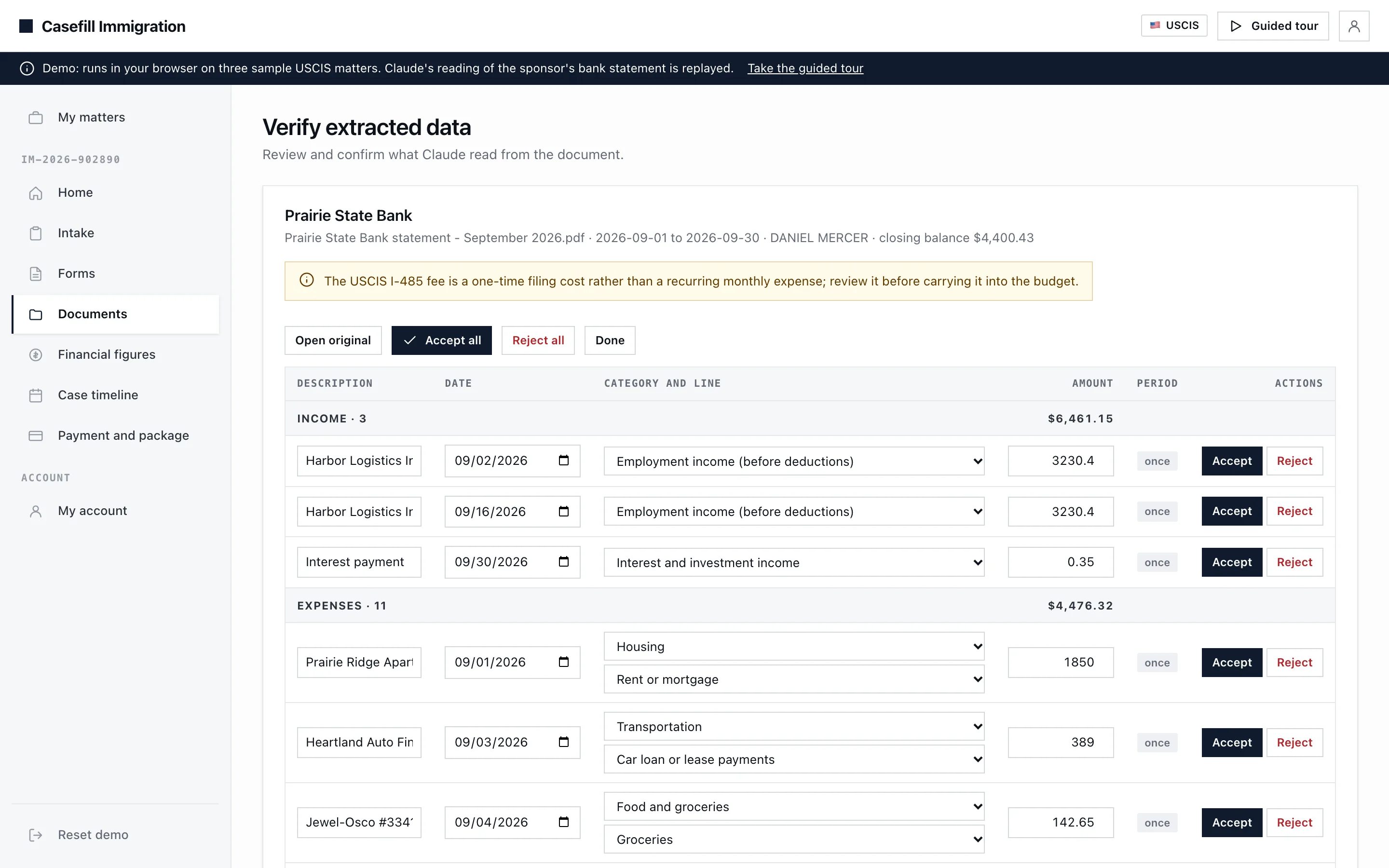This screenshot has height=868, width=1389.
Task: Open category dropdown for 09/16 Harbor Logistics row
Action: [x=794, y=511]
